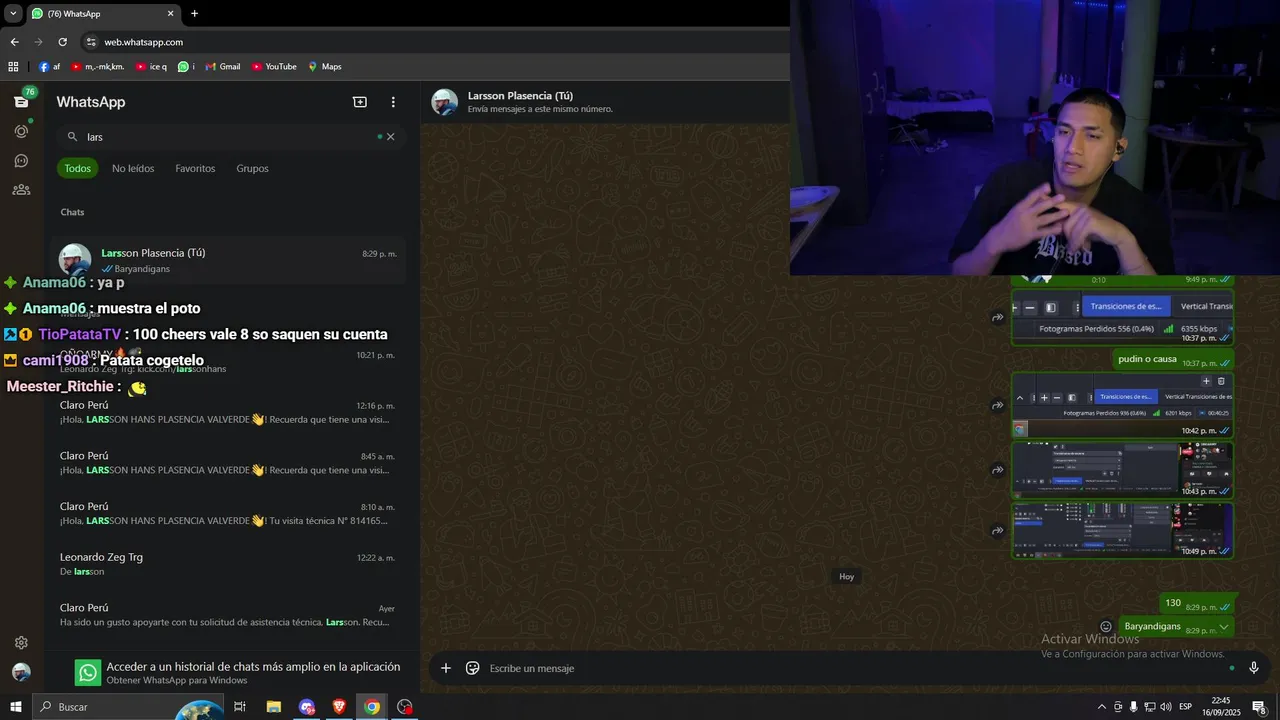Open the Chats section in WhatsApp sidebar

tap(21, 101)
